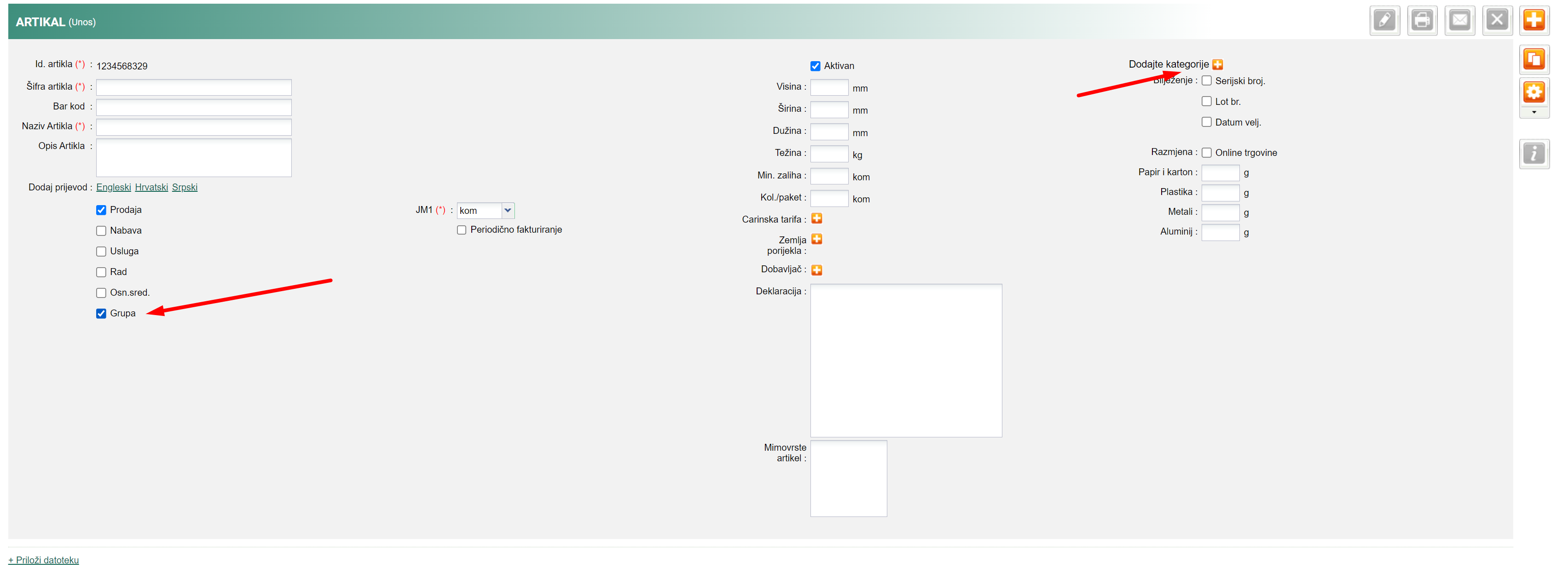Open the gray info icon
The image size is (1568, 568).
coord(1533,153)
